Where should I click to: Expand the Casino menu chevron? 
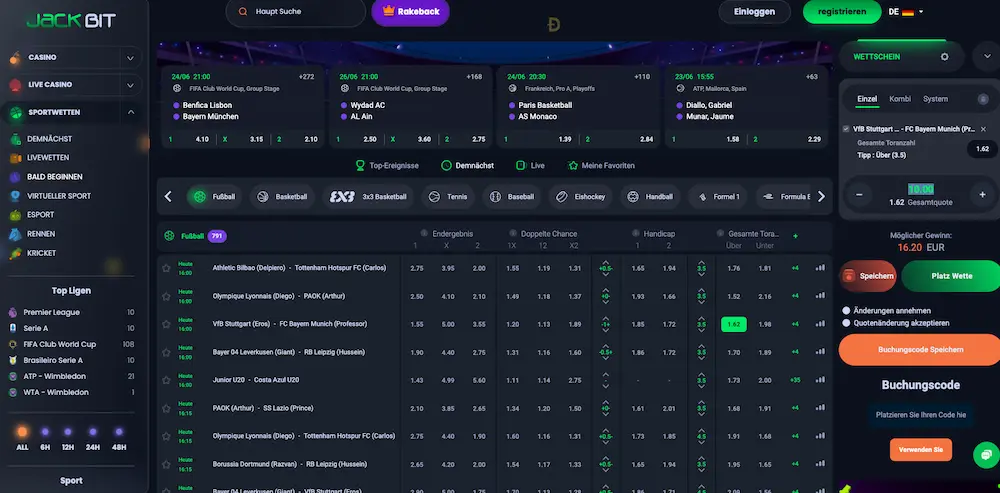[x=130, y=58]
